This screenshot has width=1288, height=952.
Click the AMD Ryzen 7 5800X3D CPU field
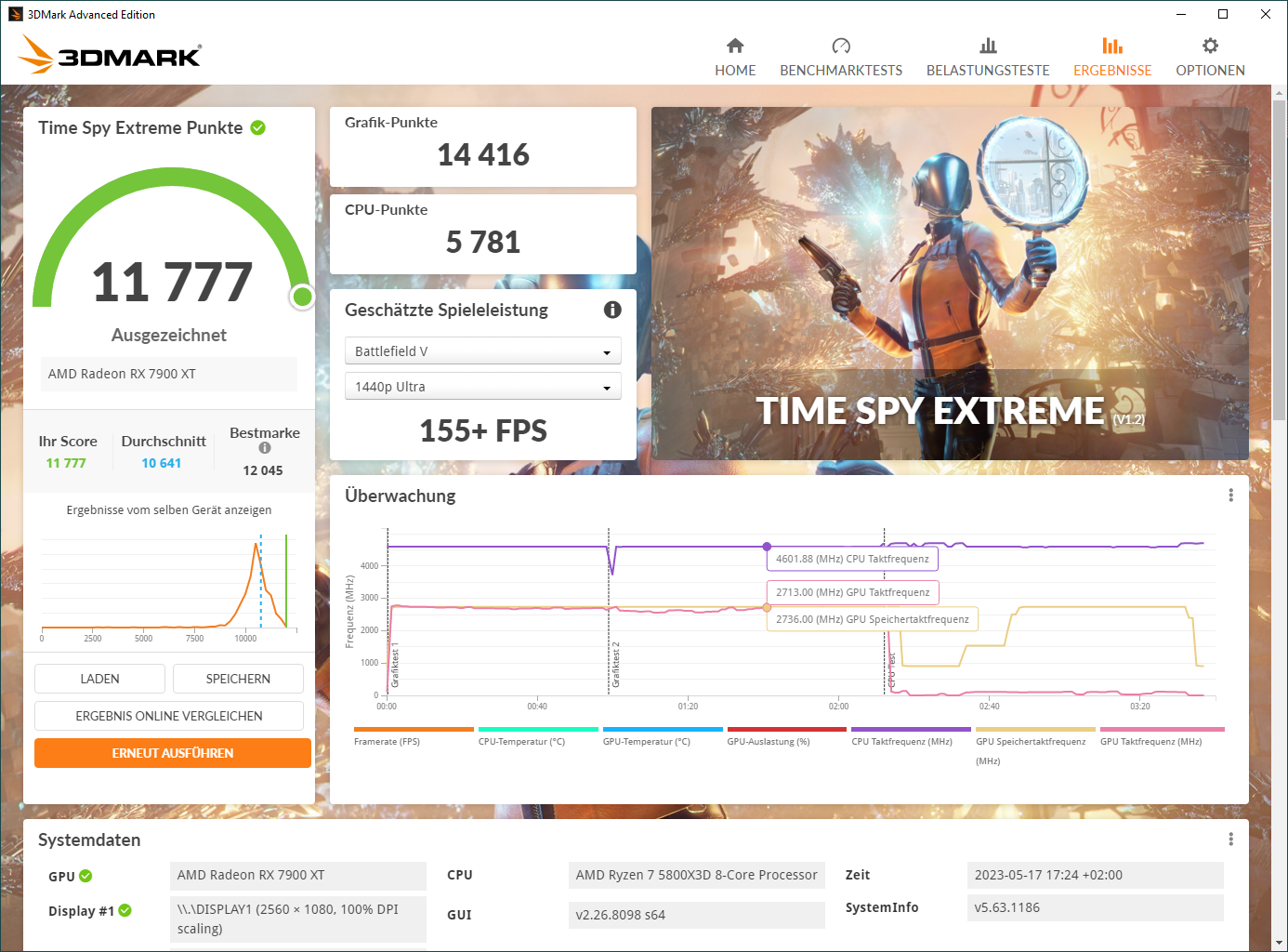click(697, 875)
